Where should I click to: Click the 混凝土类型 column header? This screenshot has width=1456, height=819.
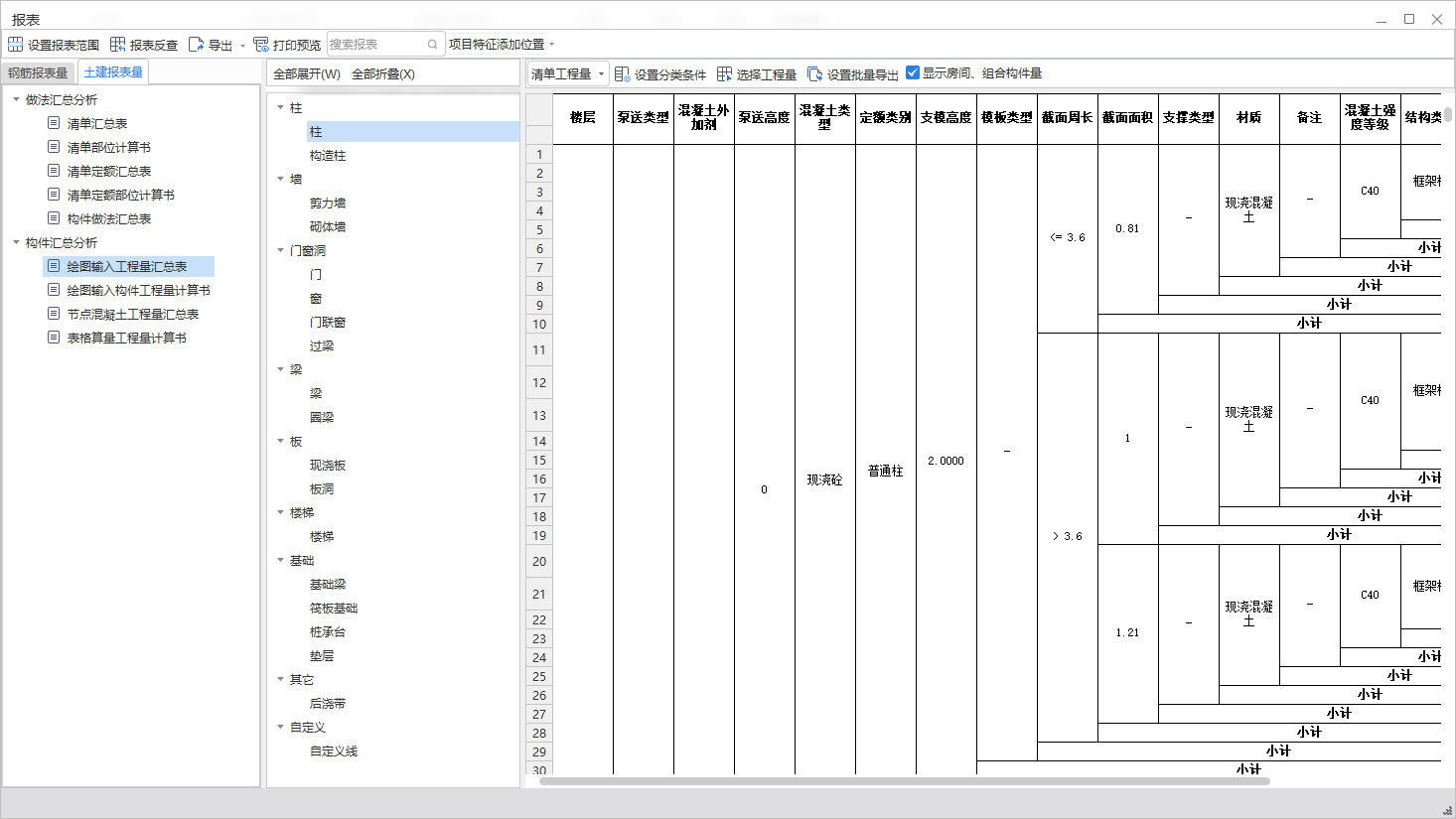825,117
